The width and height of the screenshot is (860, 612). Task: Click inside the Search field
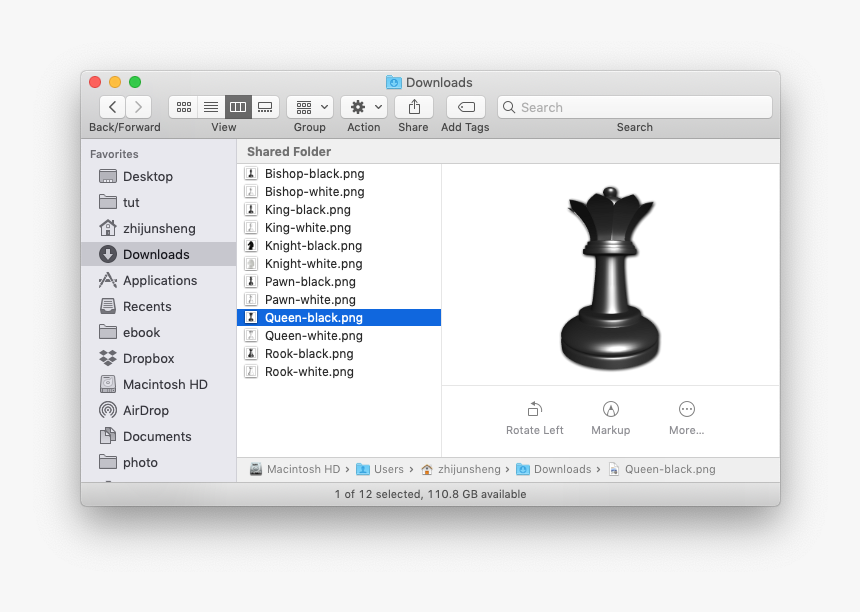(x=635, y=107)
